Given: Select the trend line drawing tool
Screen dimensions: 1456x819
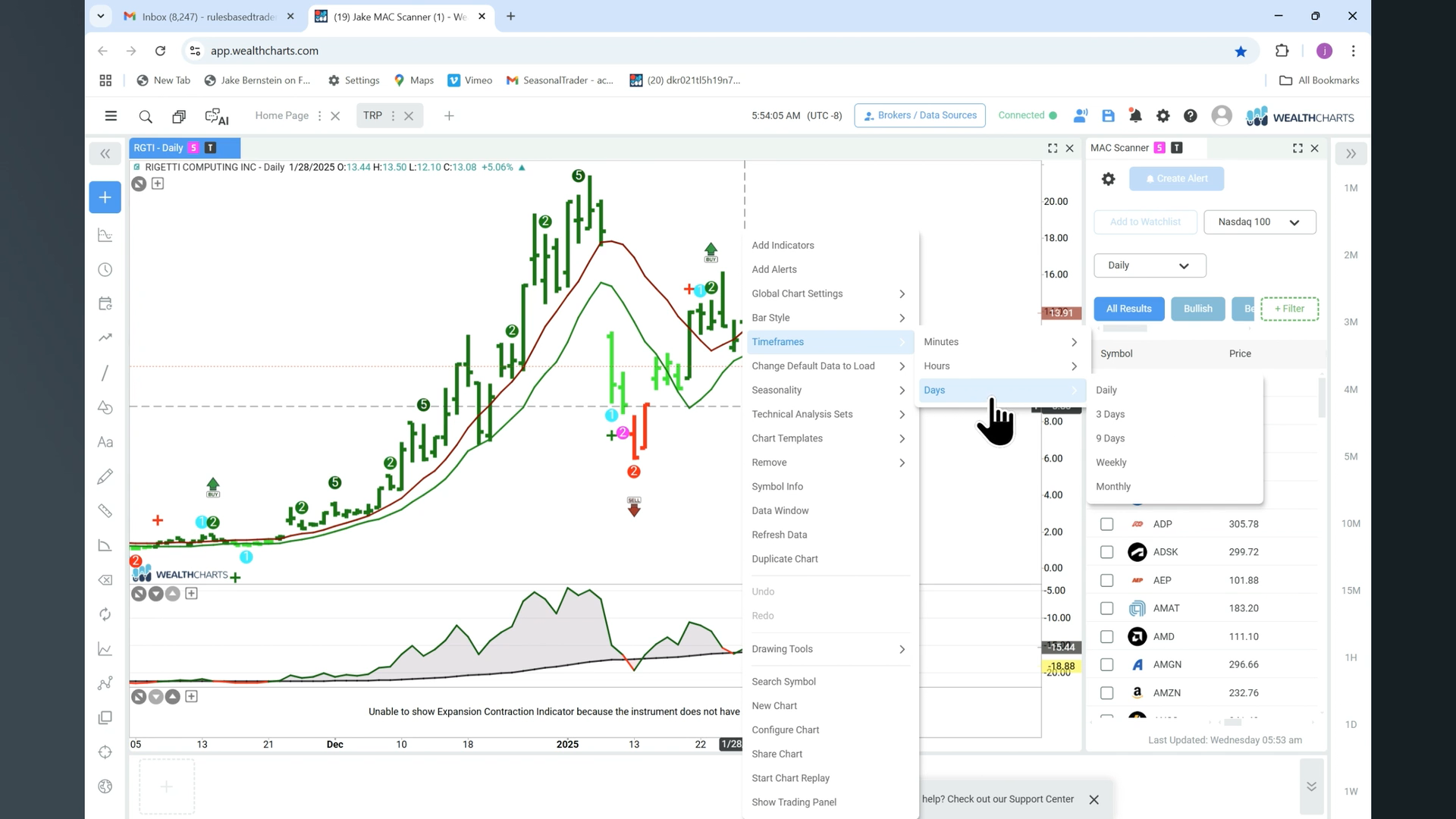Looking at the screenshot, I should [105, 373].
